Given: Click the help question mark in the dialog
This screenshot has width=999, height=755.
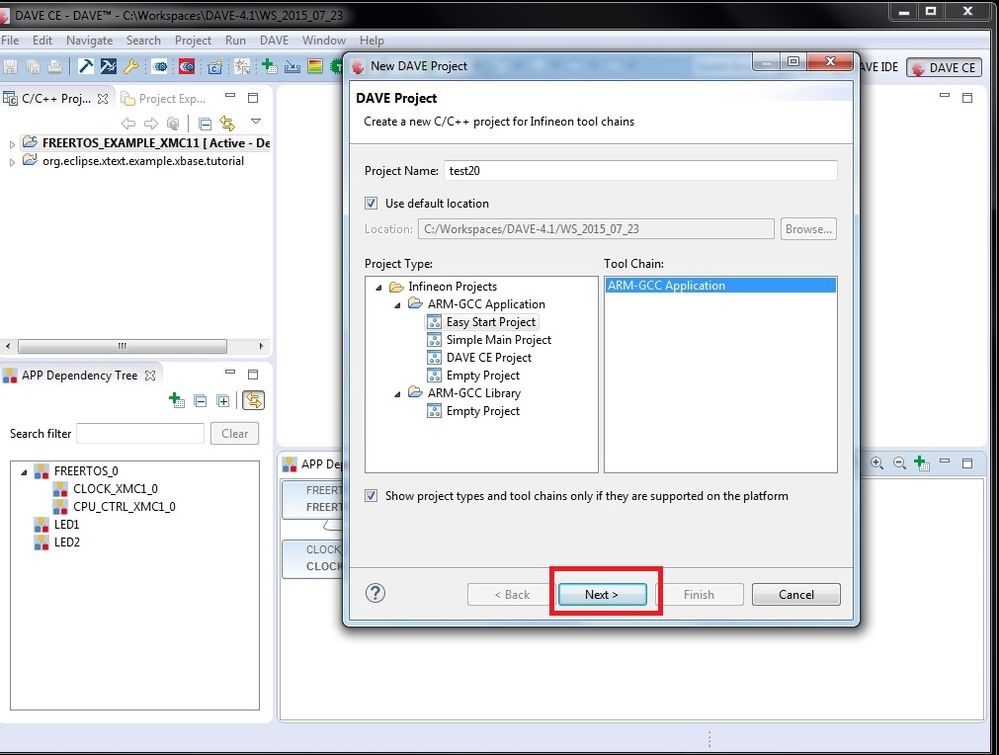Looking at the screenshot, I should coord(375,593).
